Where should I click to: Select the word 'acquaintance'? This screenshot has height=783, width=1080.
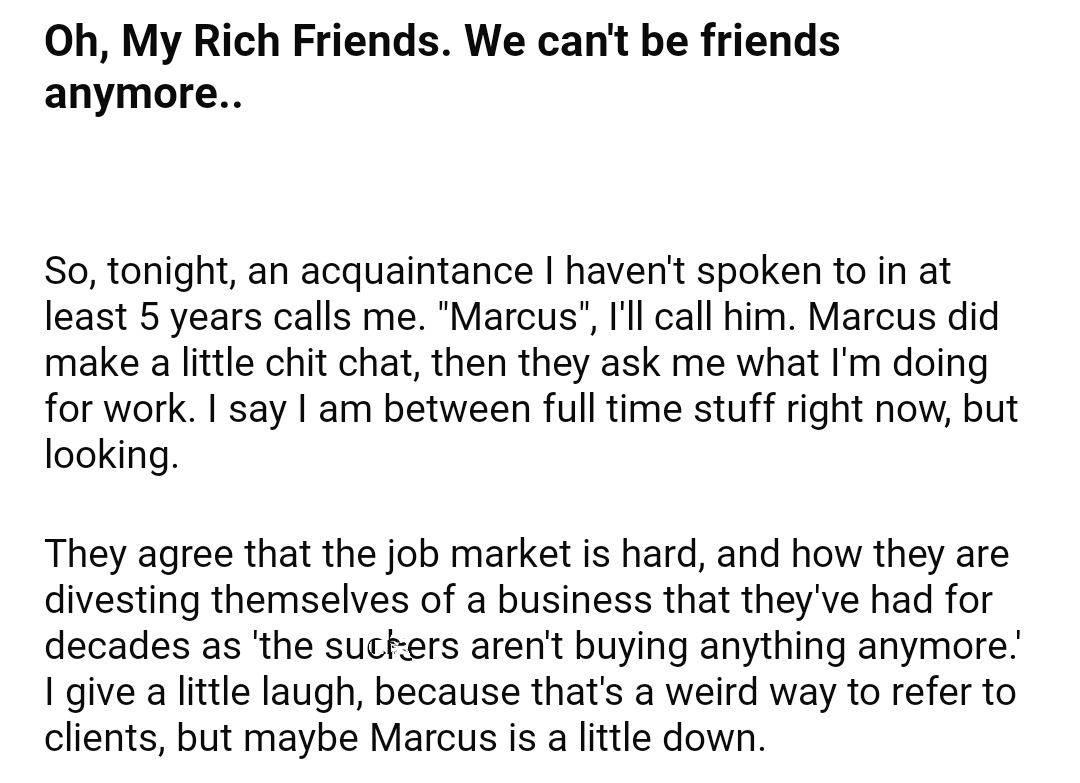(x=417, y=271)
